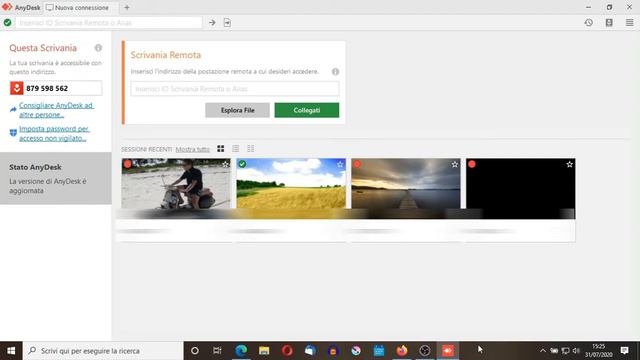Screen dimensions: 640x360
Task: Launch Opera browser from taskbar
Action: click(287, 351)
